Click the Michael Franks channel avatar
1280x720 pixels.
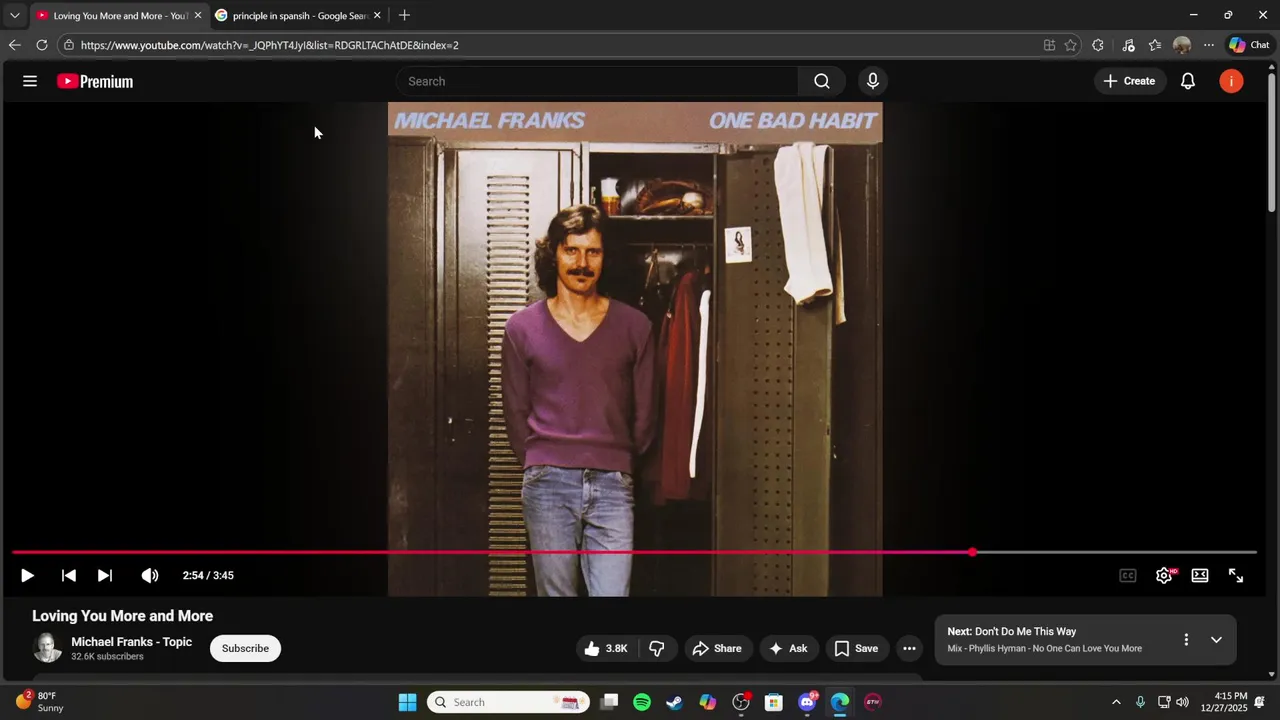point(47,648)
